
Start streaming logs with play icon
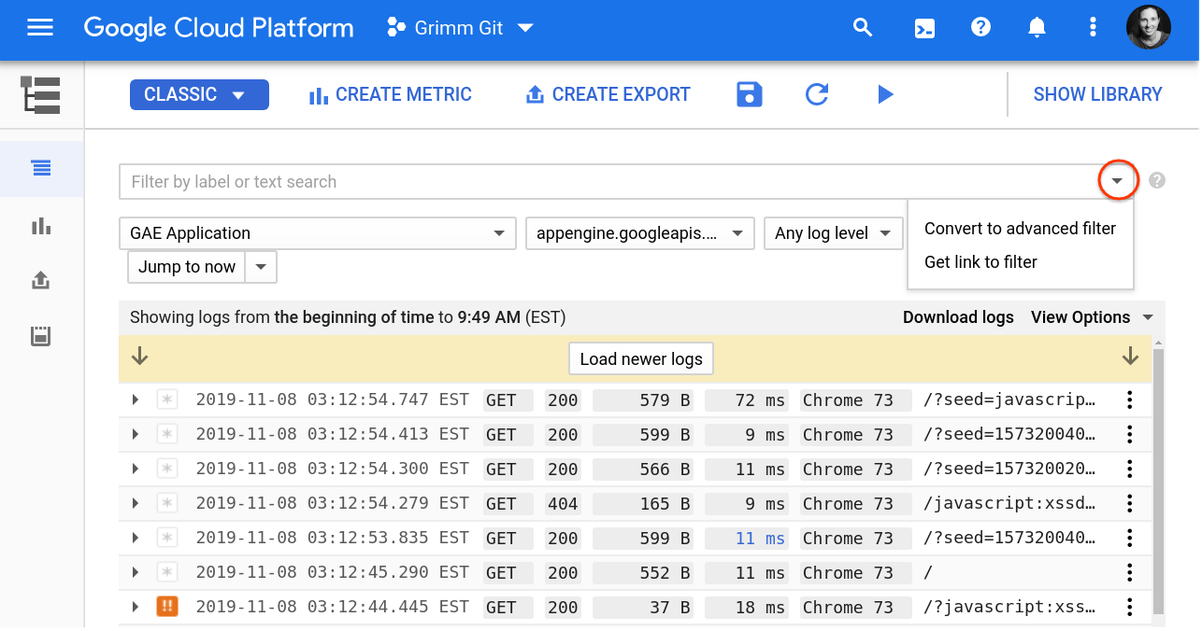coord(885,95)
